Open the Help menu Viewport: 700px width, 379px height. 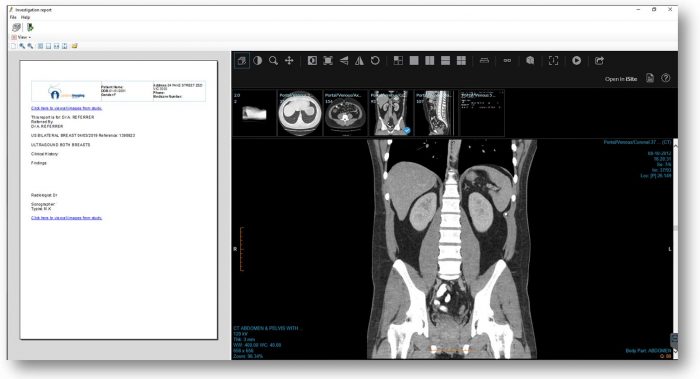(x=25, y=17)
